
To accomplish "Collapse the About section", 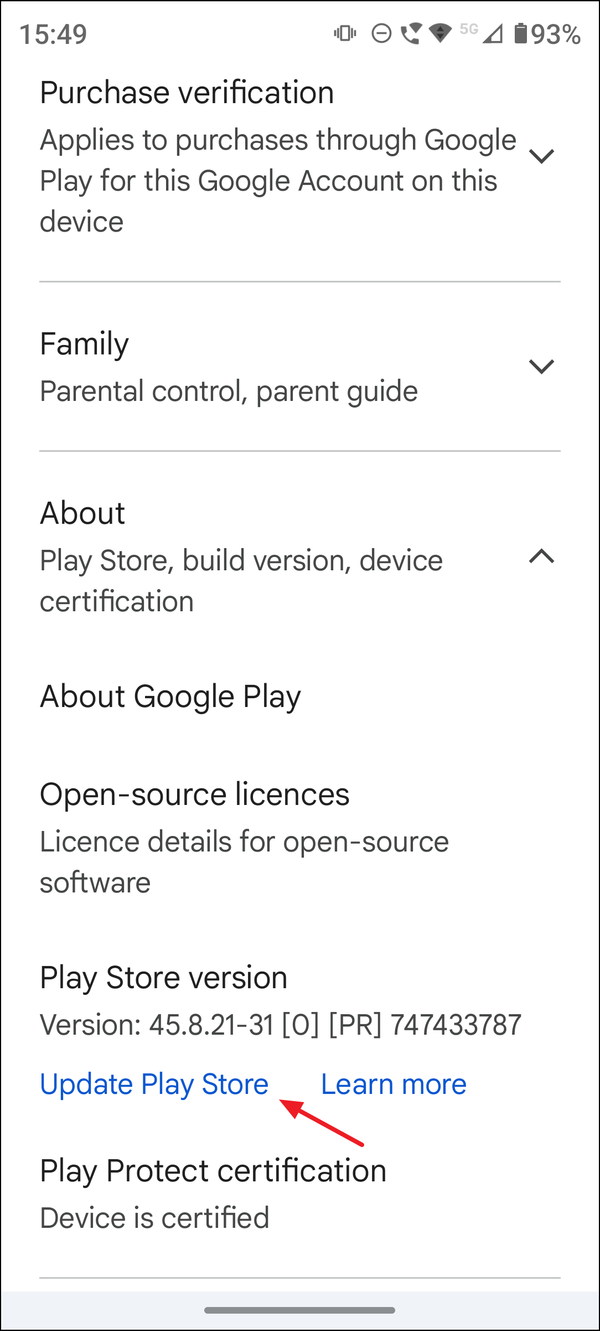I will point(541,557).
